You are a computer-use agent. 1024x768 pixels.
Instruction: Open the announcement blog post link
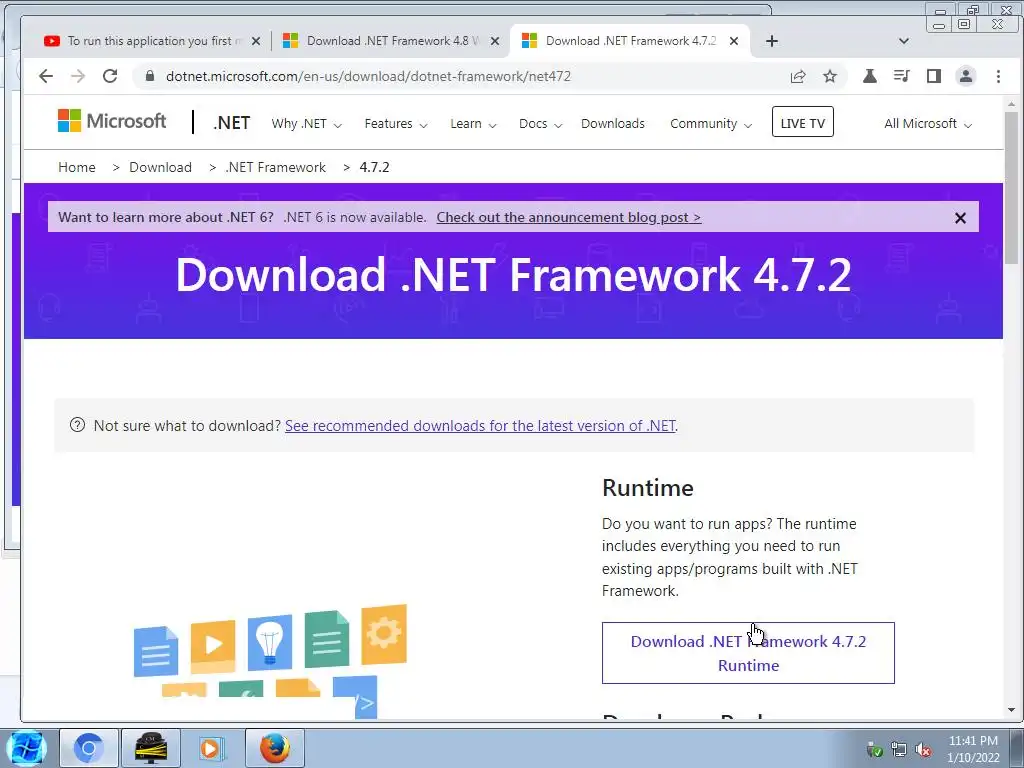click(569, 217)
